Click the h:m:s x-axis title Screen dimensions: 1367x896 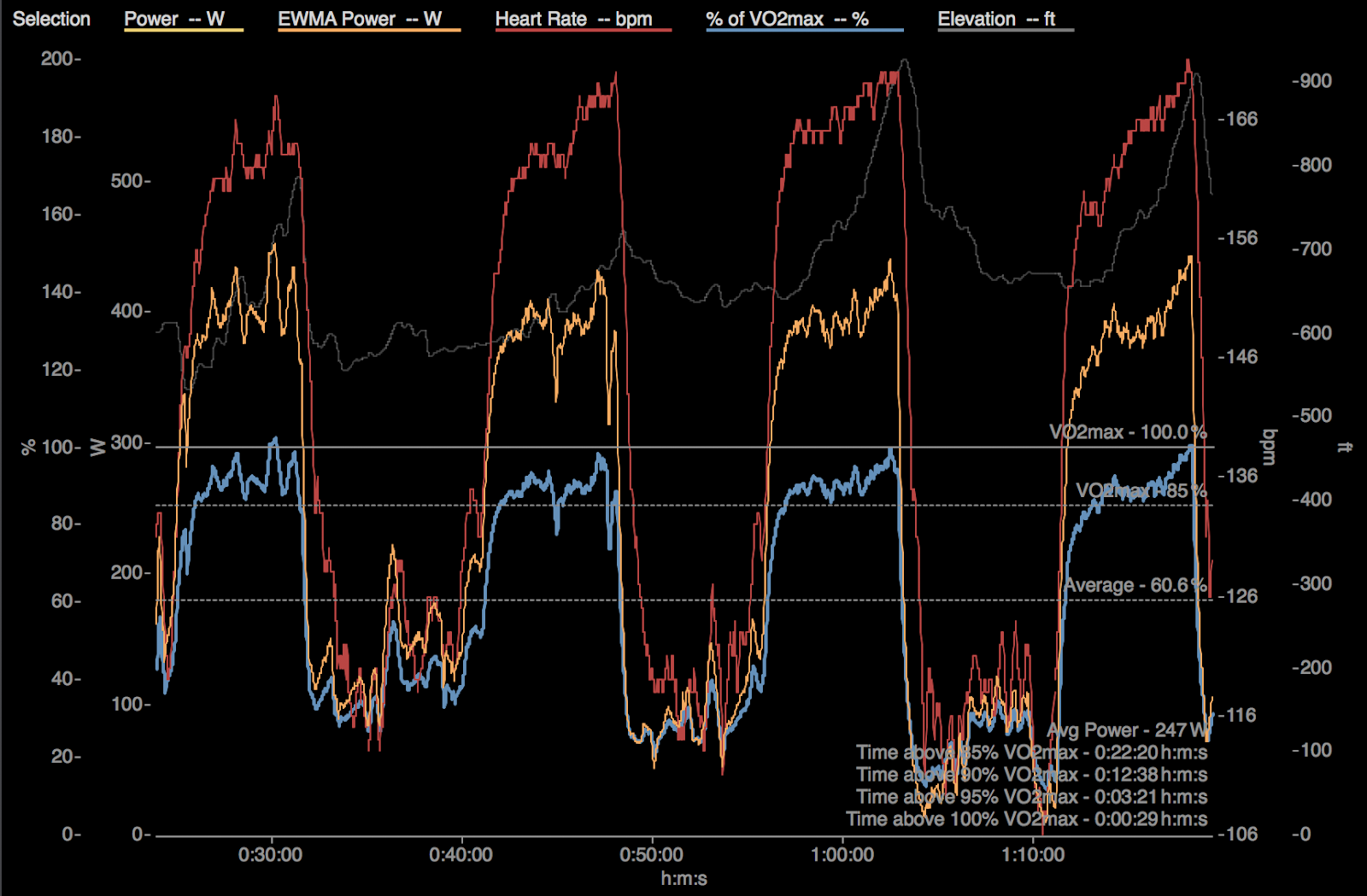point(683,879)
